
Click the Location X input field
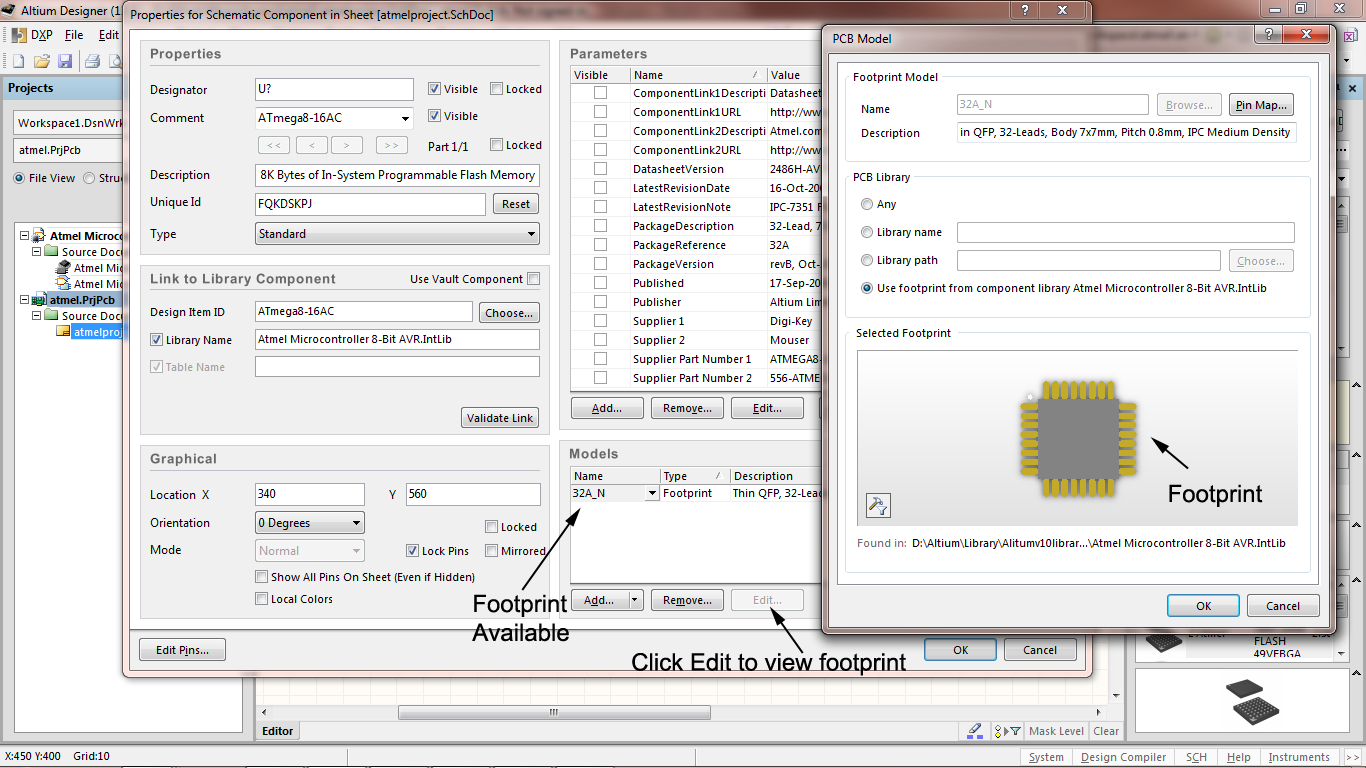(310, 494)
